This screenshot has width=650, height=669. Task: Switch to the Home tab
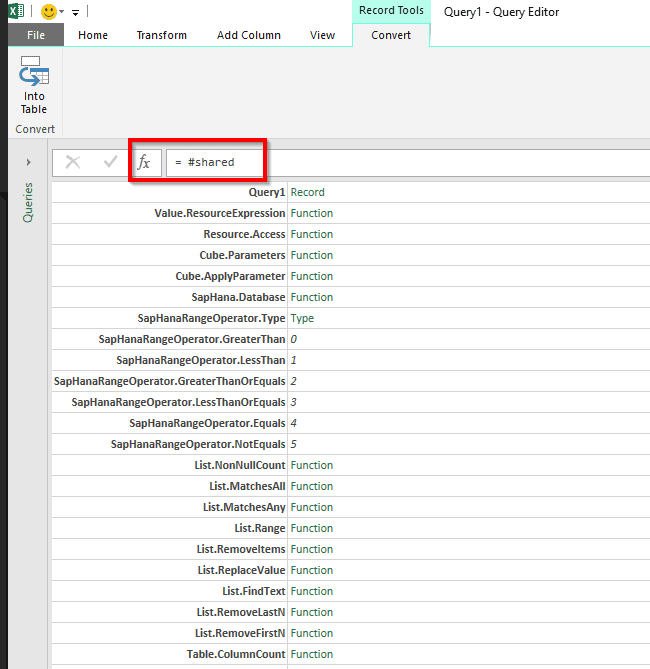click(x=93, y=35)
